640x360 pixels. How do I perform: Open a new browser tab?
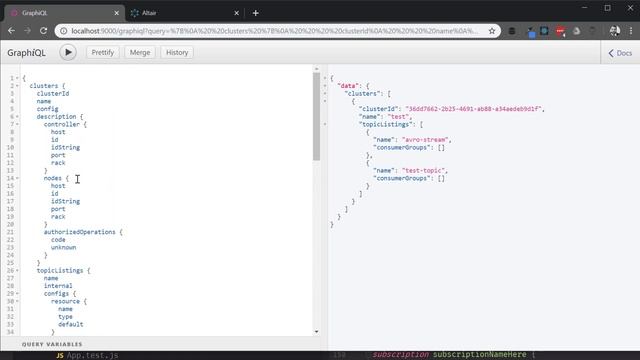pyautogui.click(x=256, y=13)
